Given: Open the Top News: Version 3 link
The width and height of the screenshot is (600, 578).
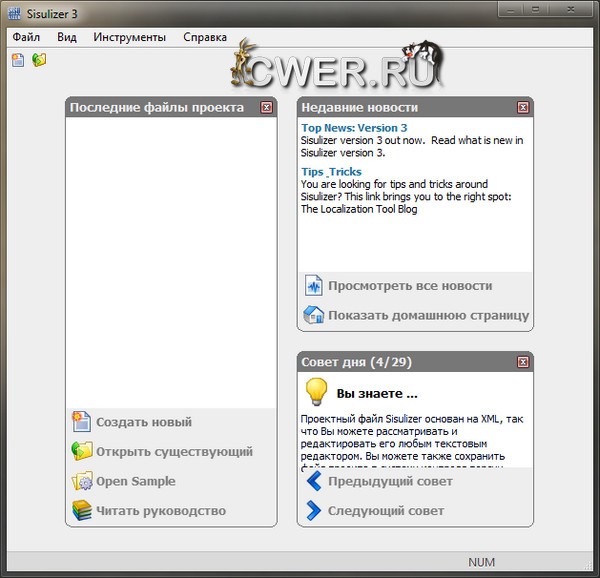Looking at the screenshot, I should pyautogui.click(x=354, y=128).
